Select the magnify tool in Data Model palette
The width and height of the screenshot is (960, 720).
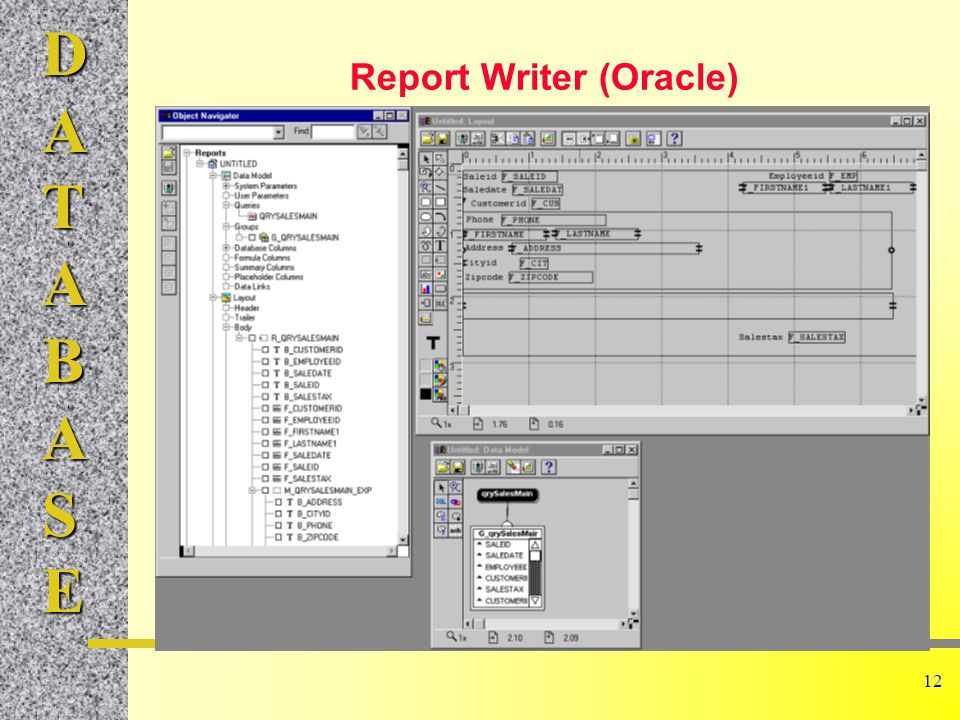455,487
